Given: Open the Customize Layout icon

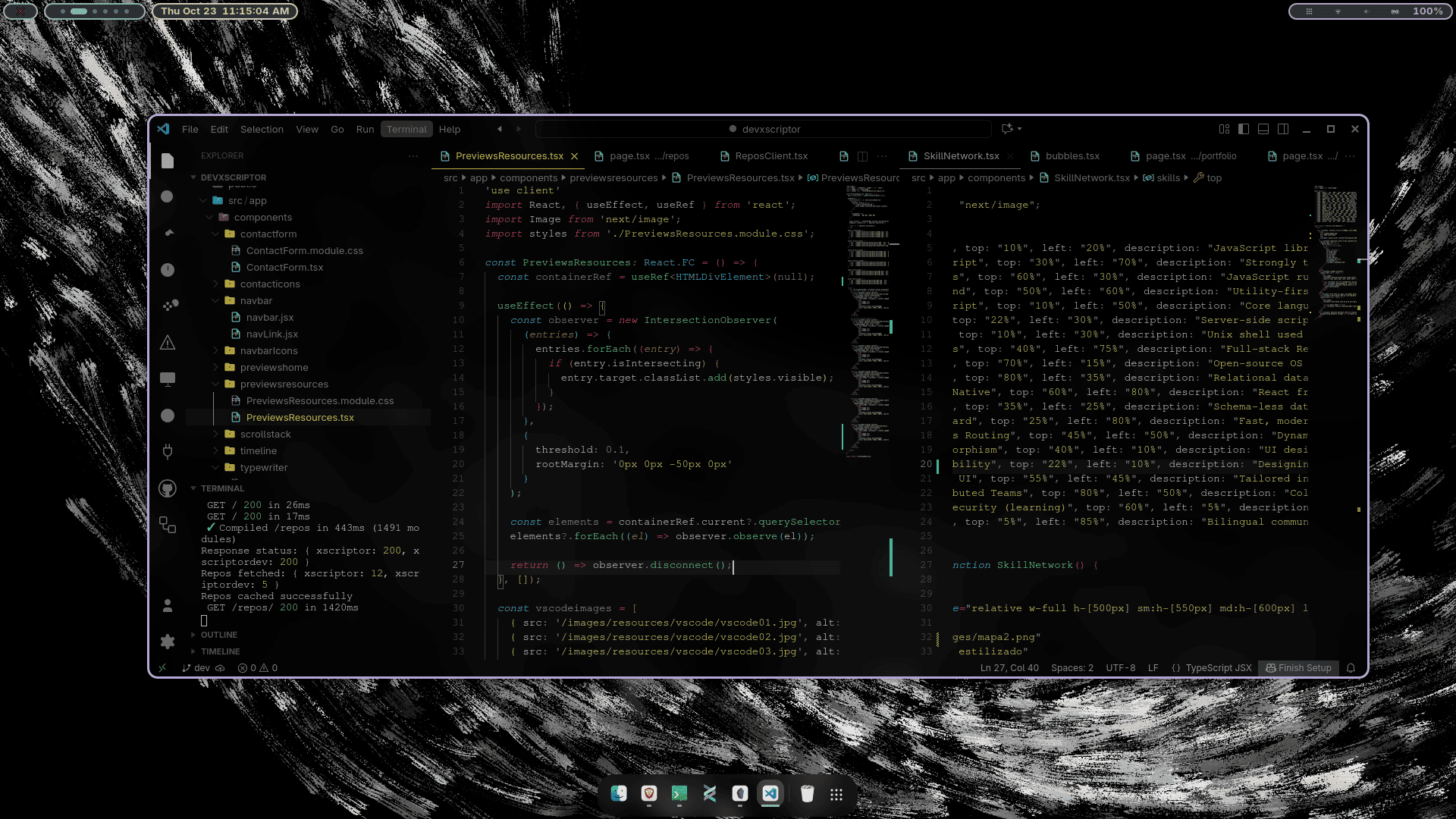Looking at the screenshot, I should 1224,129.
